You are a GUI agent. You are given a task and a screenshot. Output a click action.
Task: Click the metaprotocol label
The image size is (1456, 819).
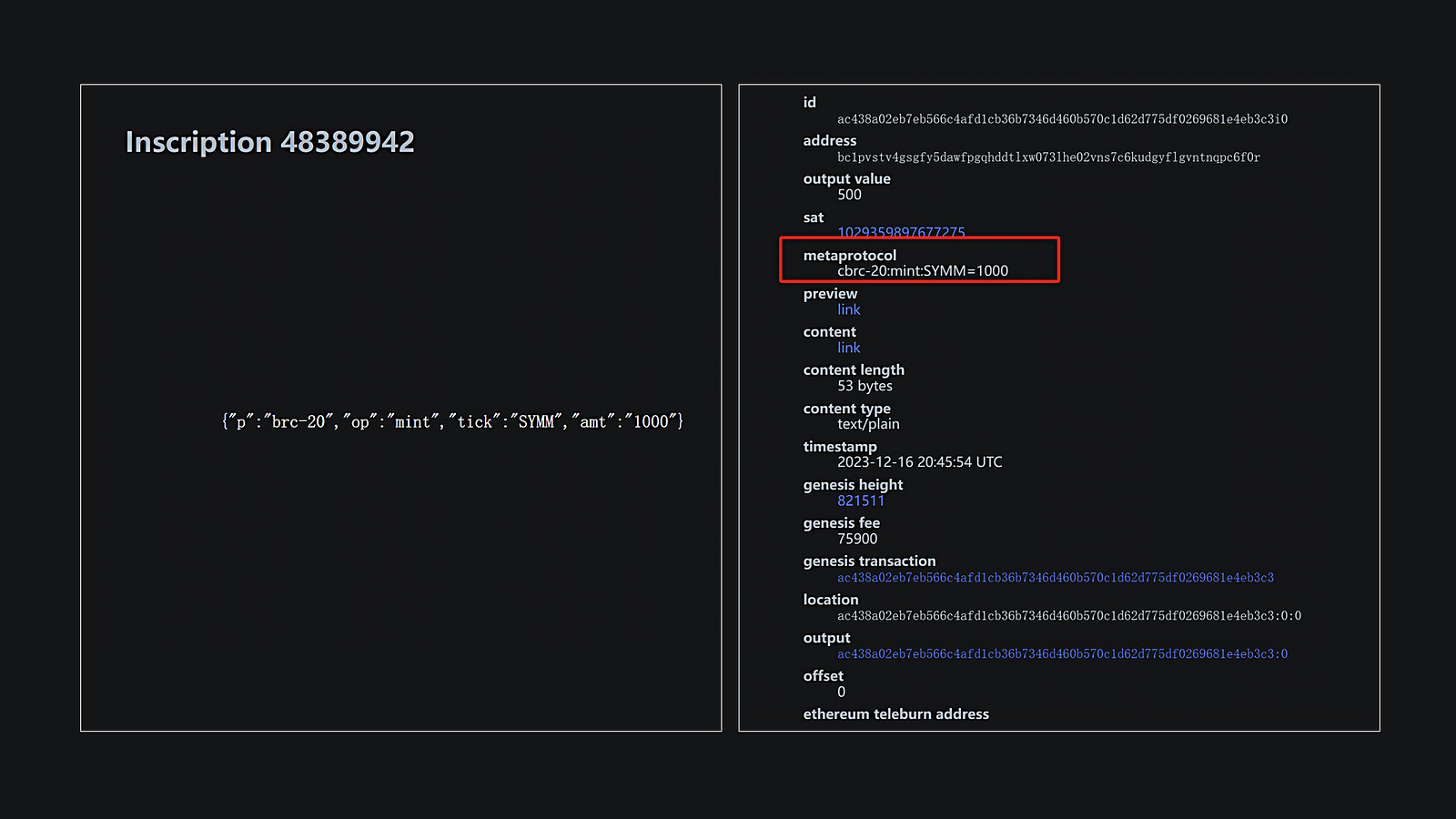(x=849, y=256)
